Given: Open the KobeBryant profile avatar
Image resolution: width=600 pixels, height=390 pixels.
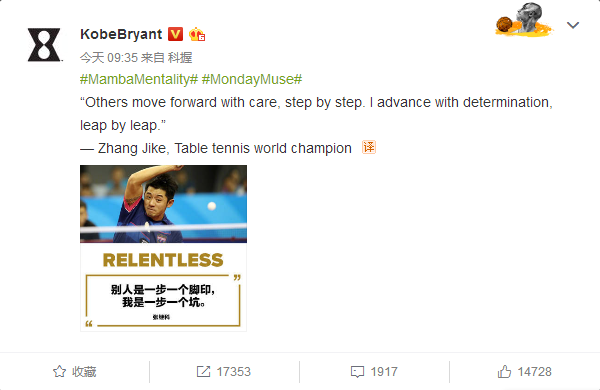Looking at the screenshot, I should pyautogui.click(x=44, y=45).
